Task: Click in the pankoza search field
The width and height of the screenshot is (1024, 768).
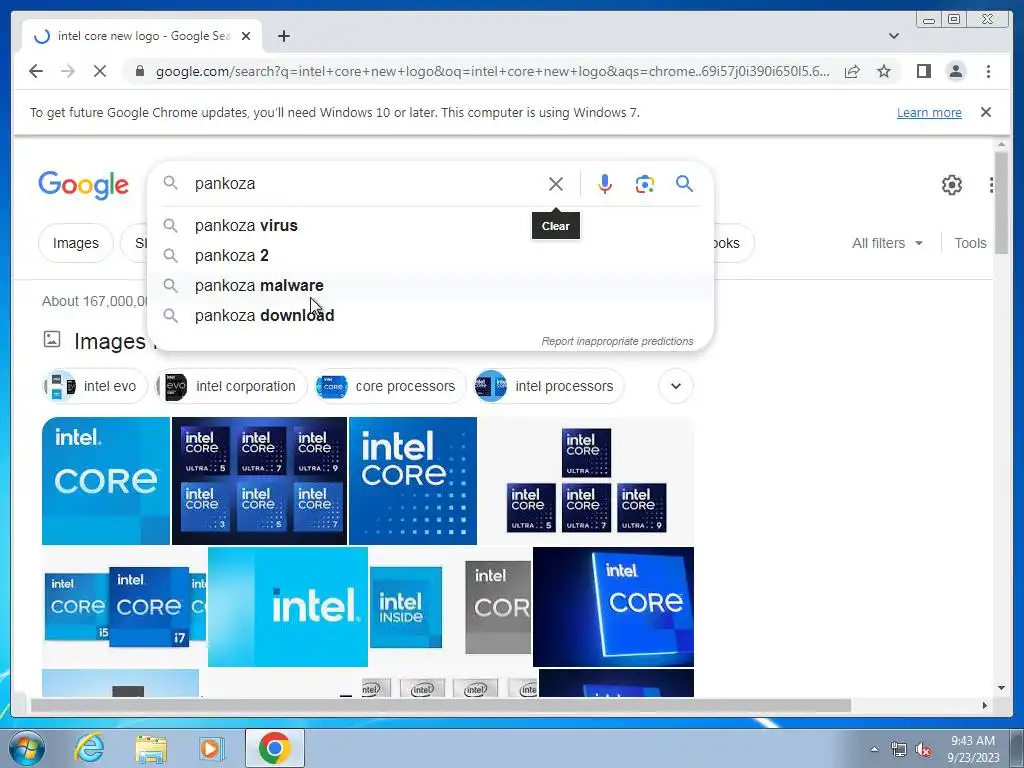Action: point(366,184)
